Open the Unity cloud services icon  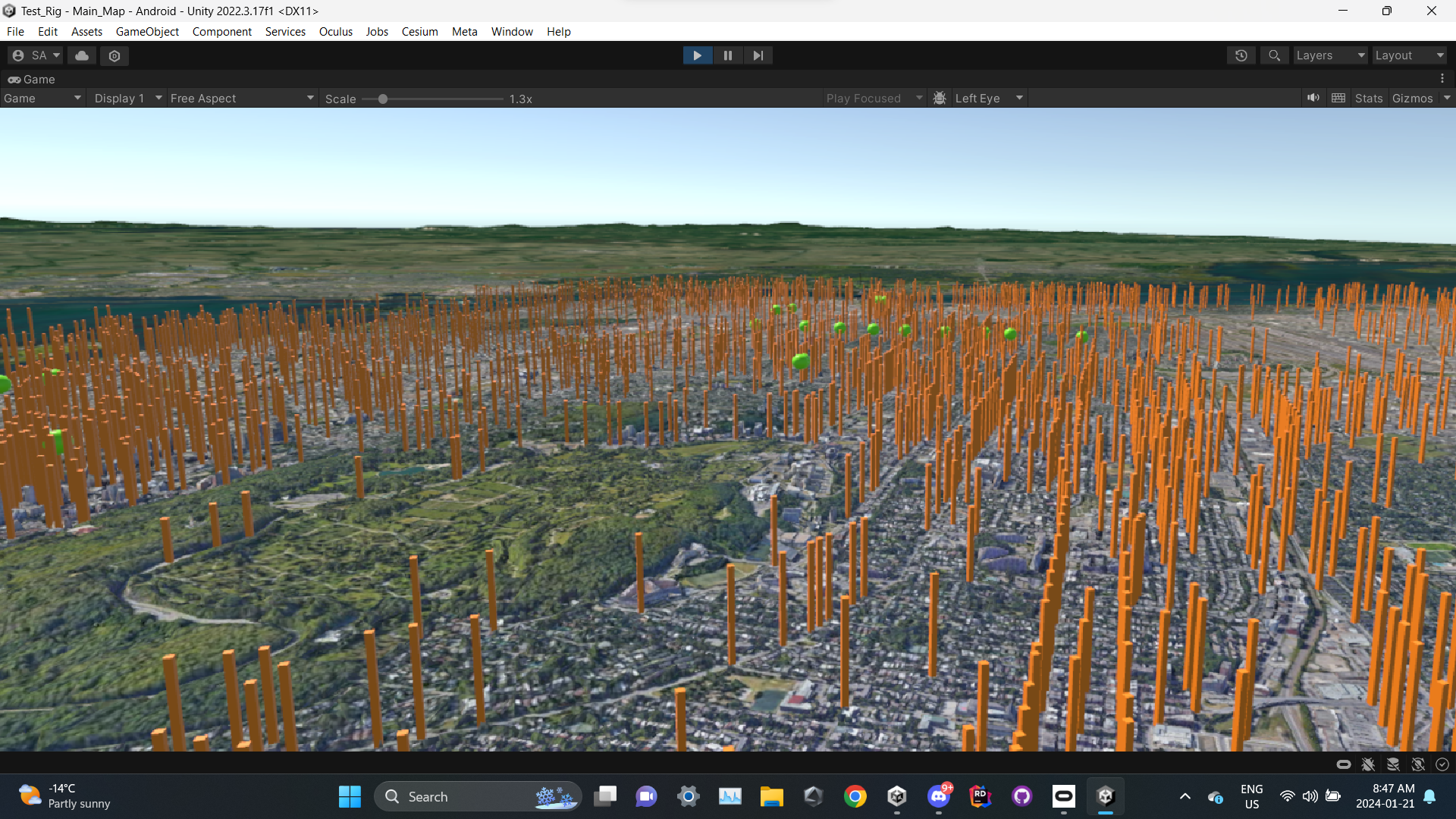82,55
